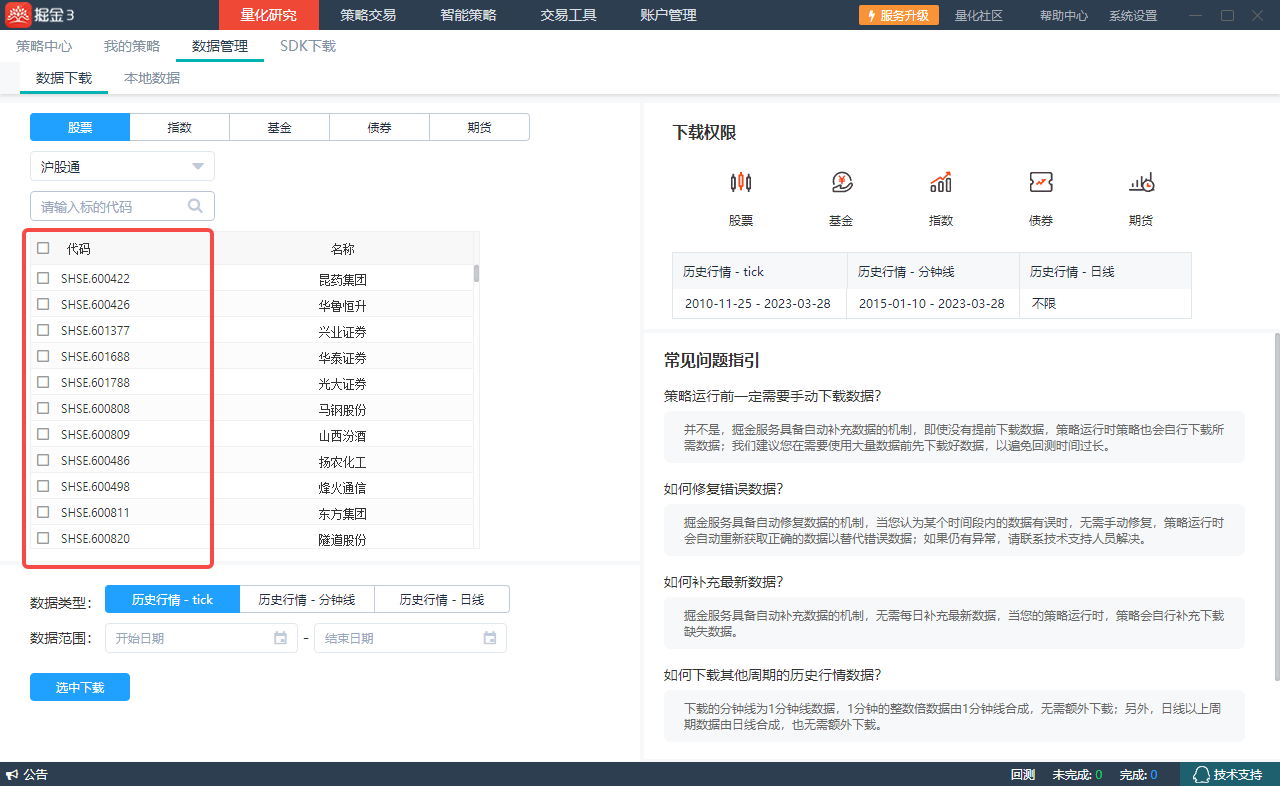Select the 本地数据 tab
The width and height of the screenshot is (1280, 786).
(152, 78)
